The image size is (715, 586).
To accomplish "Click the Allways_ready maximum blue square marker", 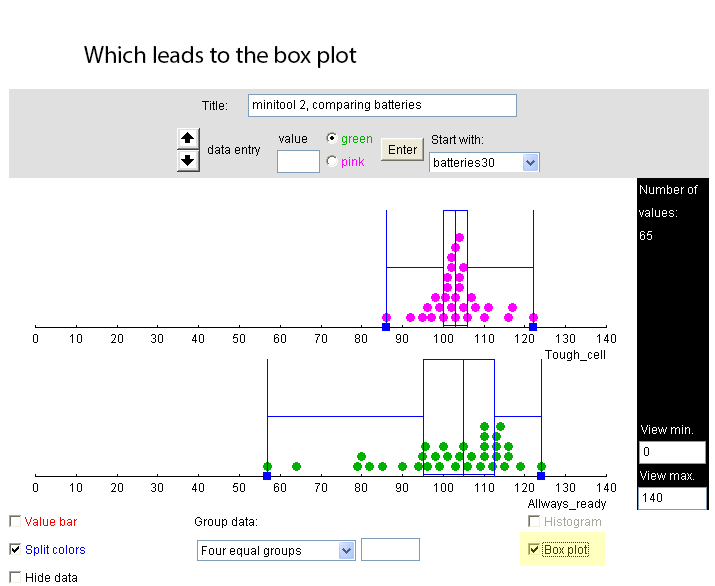I will coord(541,476).
